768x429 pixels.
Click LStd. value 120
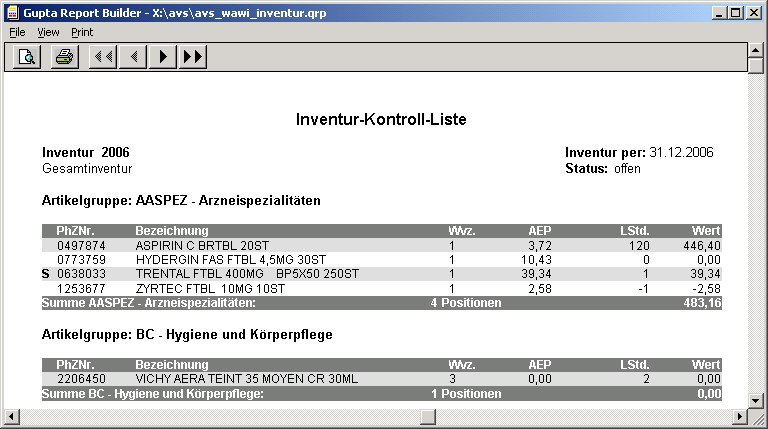coord(639,245)
